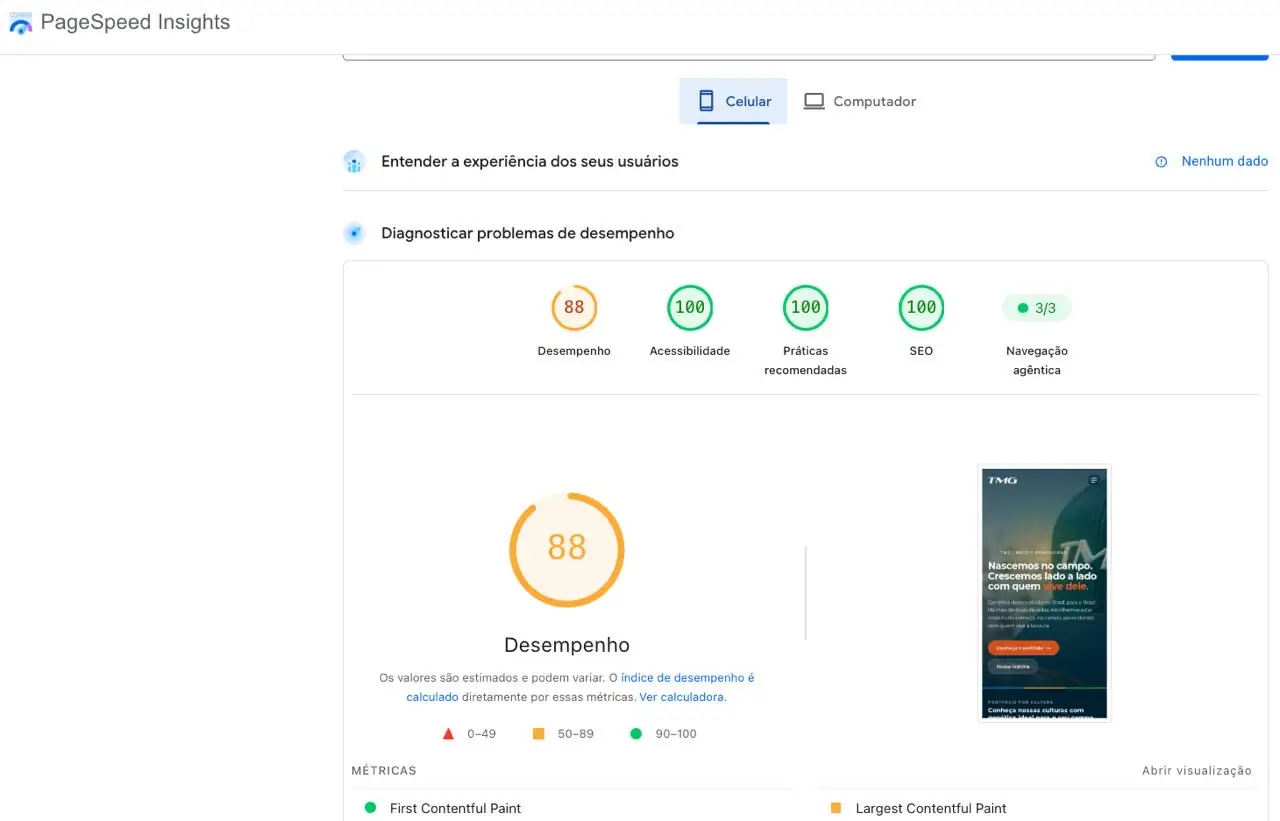Click the diagnose performance section icon
The width and height of the screenshot is (1280, 821).
click(354, 234)
